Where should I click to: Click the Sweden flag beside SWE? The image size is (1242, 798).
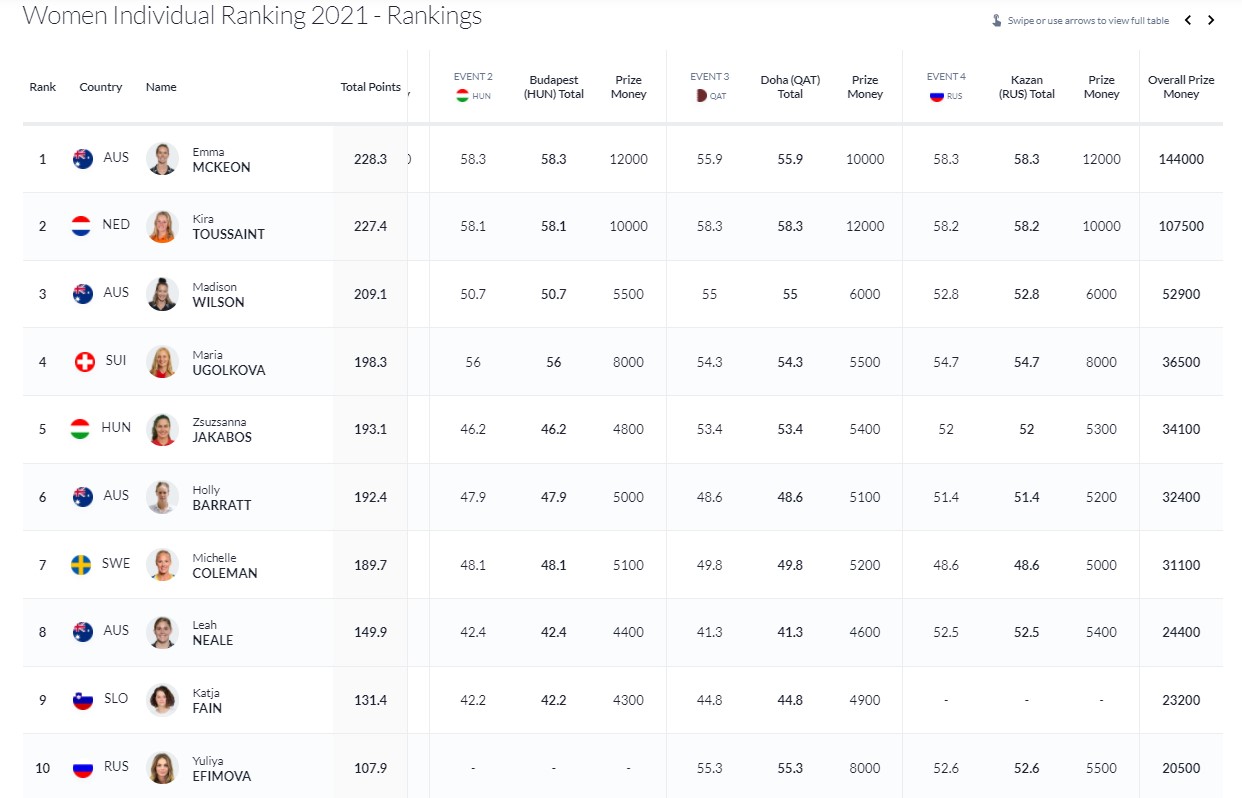[82, 564]
